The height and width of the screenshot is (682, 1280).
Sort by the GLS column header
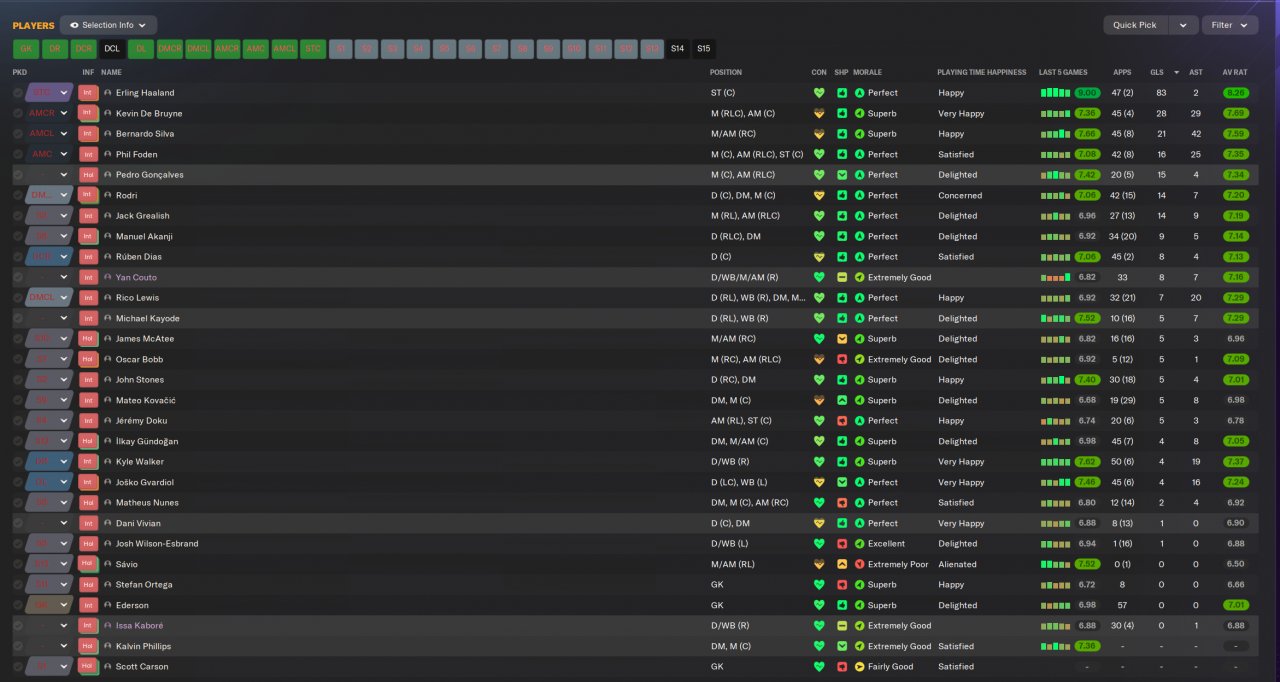point(1157,72)
